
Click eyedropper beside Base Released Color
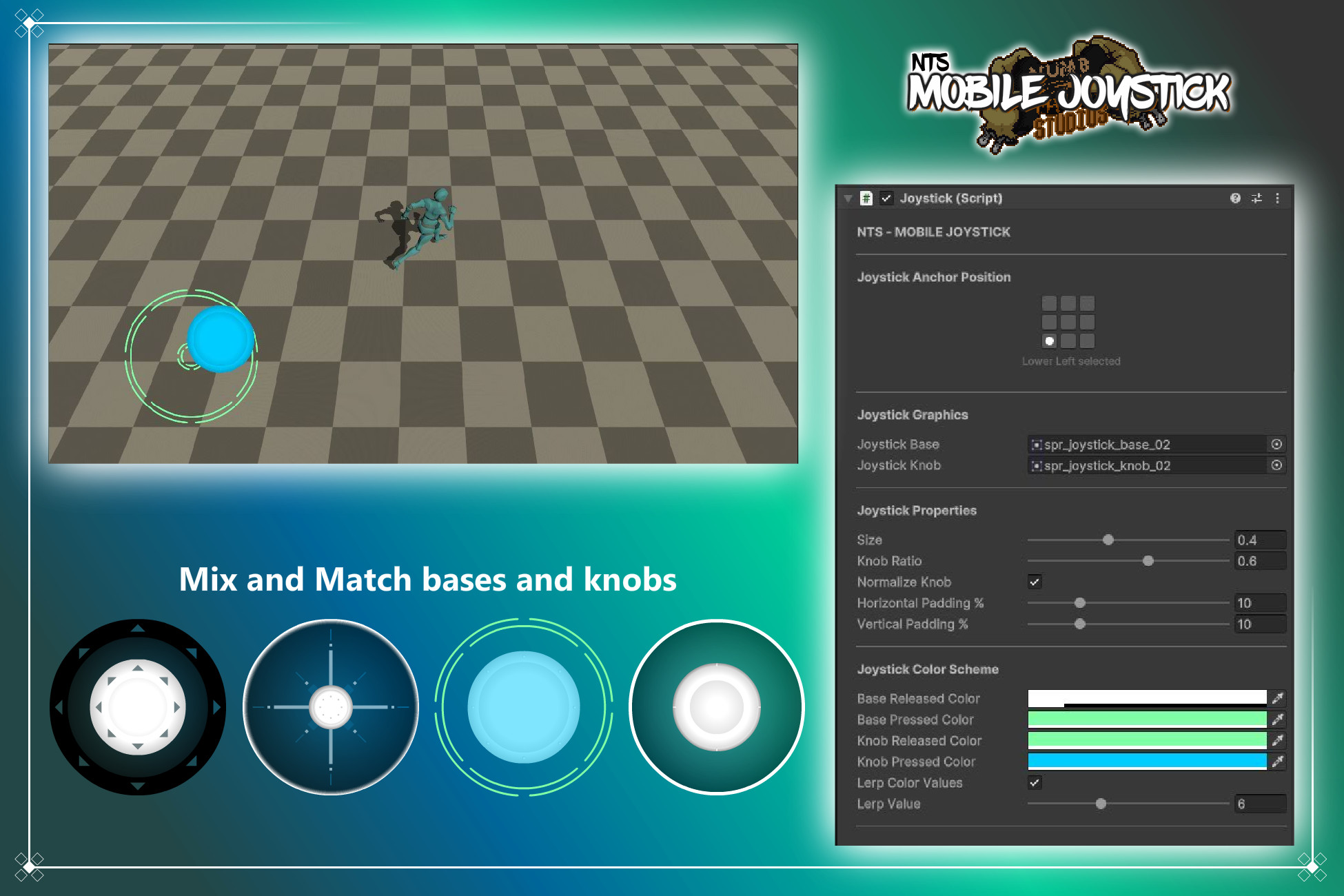pyautogui.click(x=1278, y=698)
